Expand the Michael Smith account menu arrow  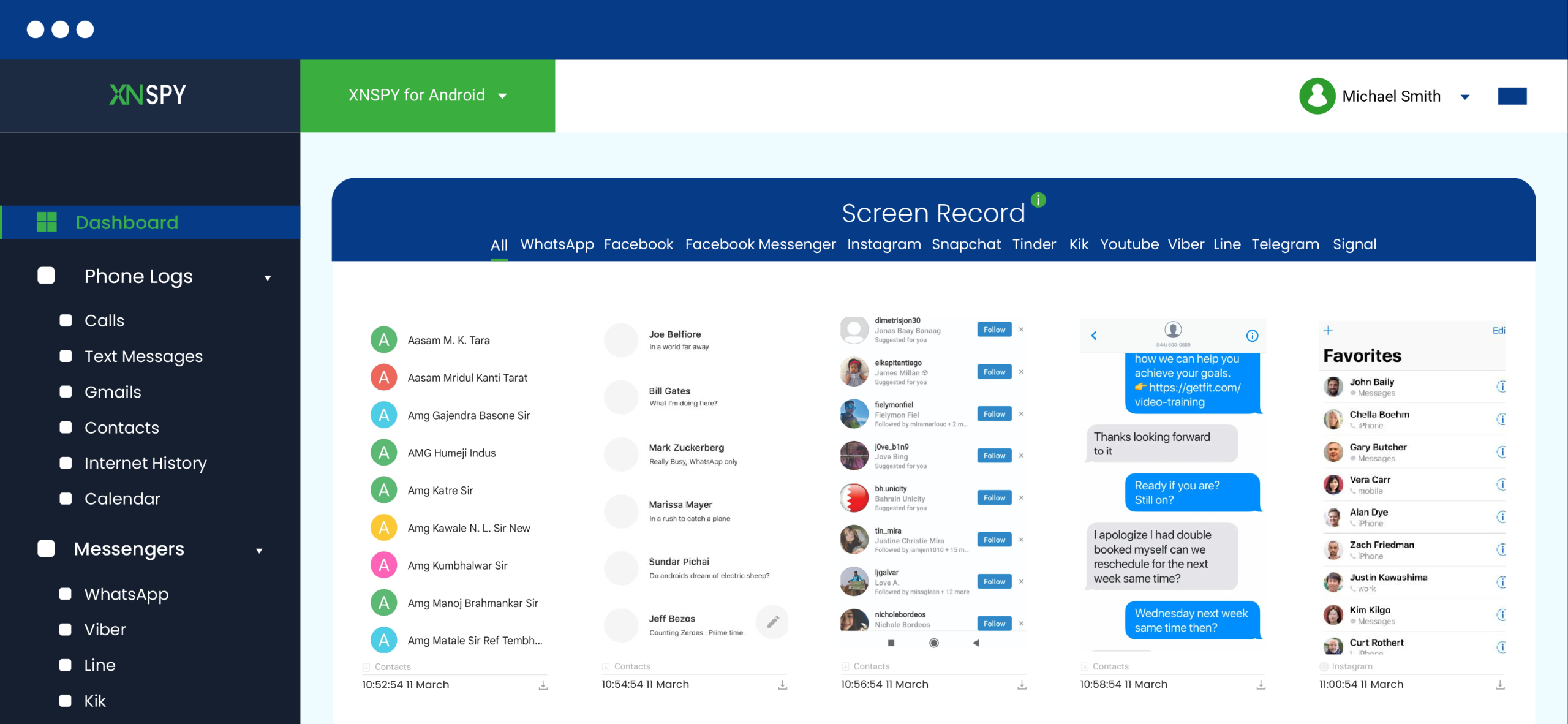[x=1465, y=97]
